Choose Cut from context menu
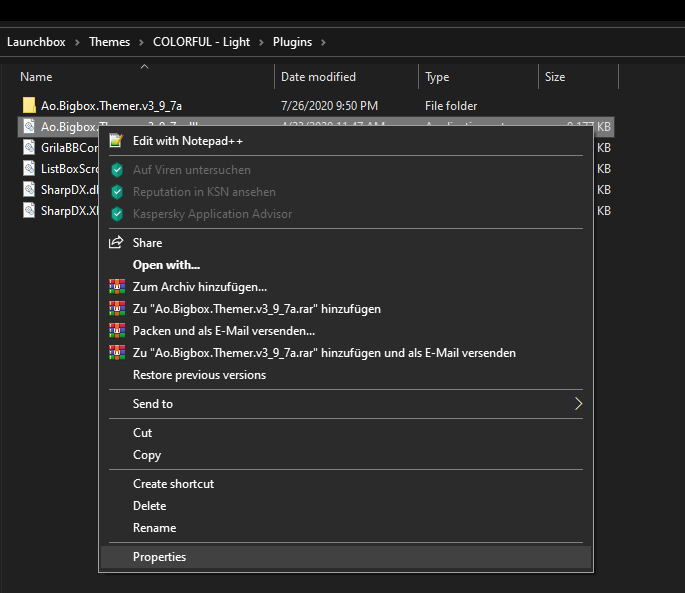This screenshot has height=593, width=685. tap(346, 433)
